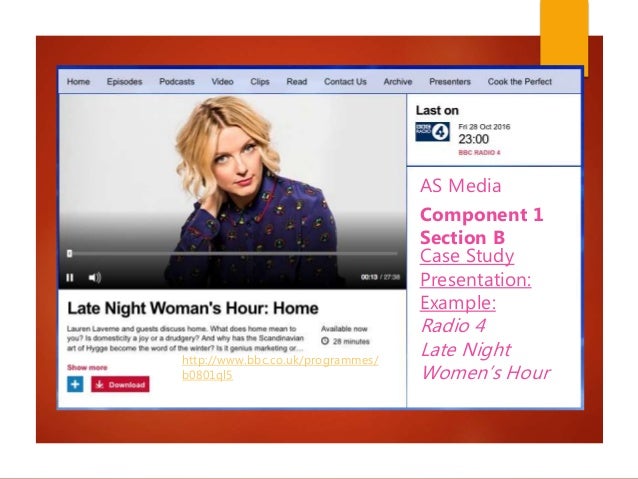
Task: Expand description with Show more
Action: coord(87,367)
